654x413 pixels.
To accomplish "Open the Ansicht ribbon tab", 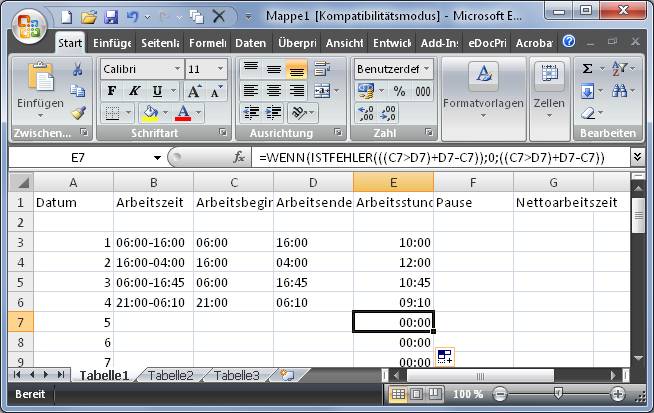I will 345,43.
